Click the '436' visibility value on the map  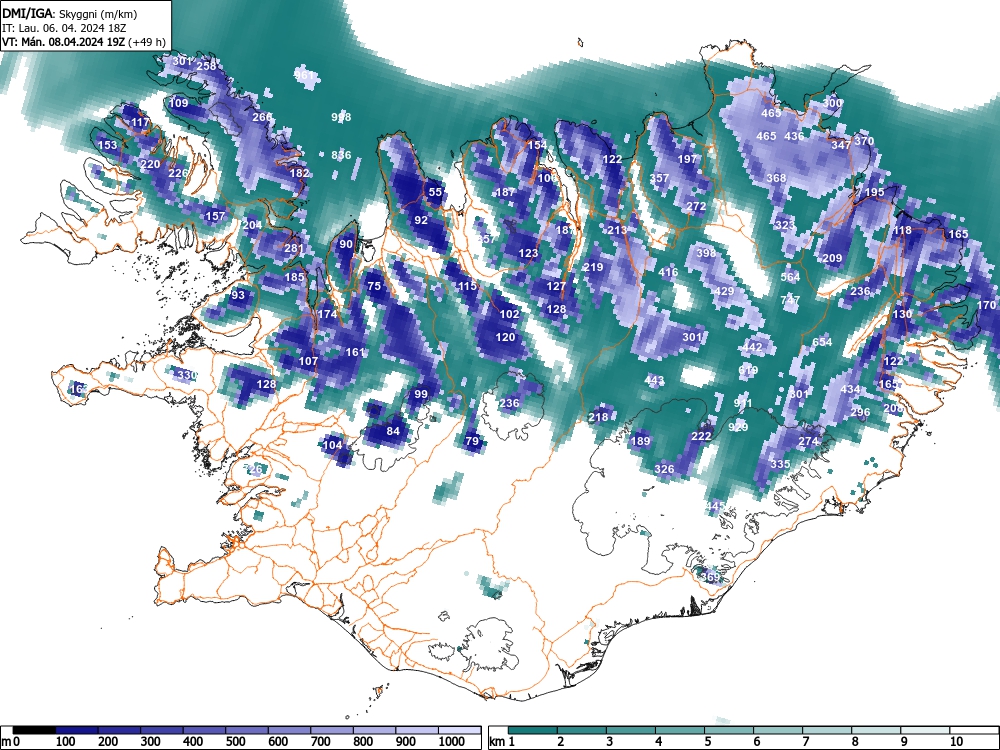tap(794, 136)
